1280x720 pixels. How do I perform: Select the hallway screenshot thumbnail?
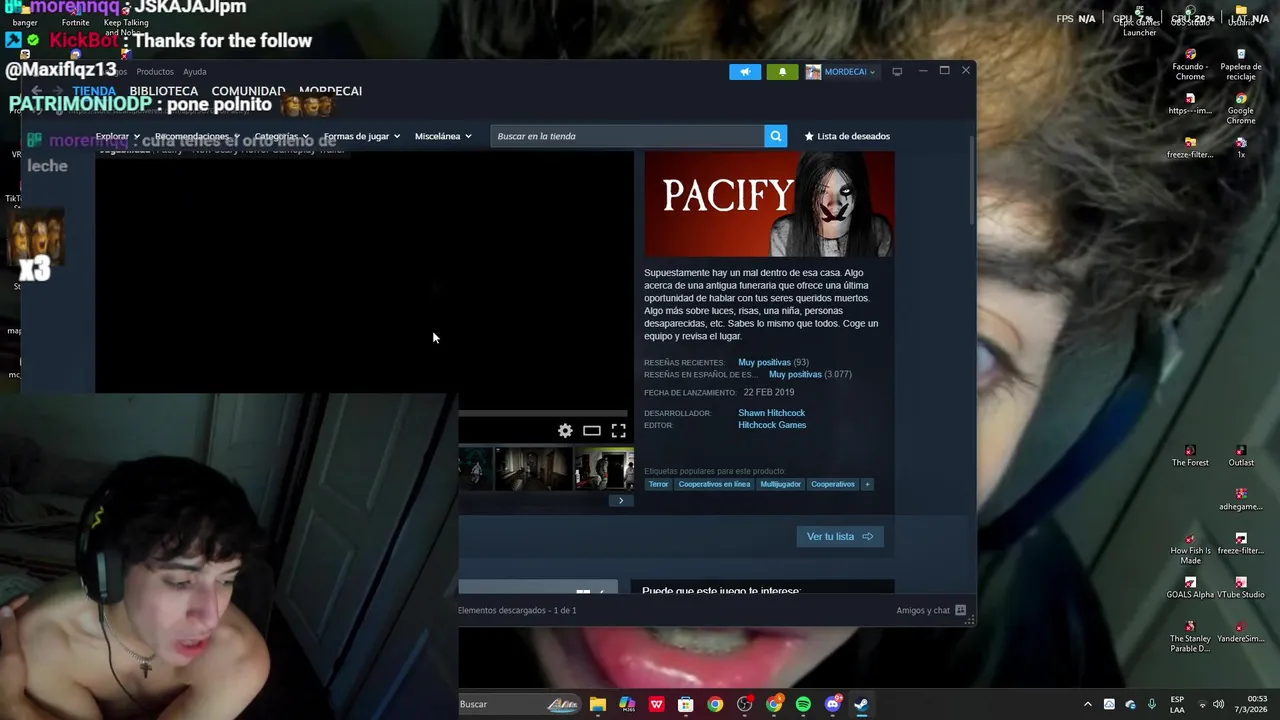click(x=534, y=469)
